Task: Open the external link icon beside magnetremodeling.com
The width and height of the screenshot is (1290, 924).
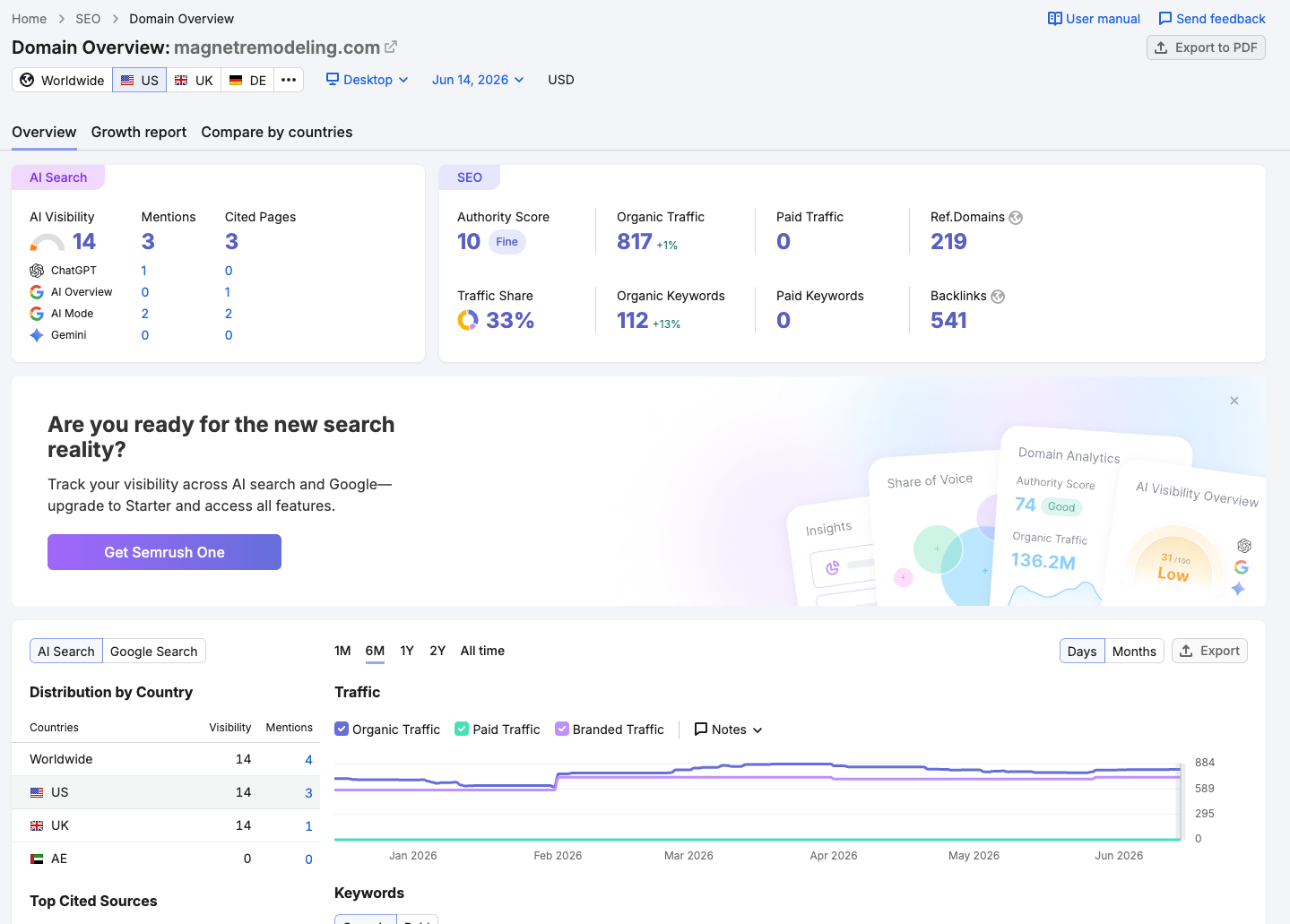Action: pyautogui.click(x=391, y=47)
